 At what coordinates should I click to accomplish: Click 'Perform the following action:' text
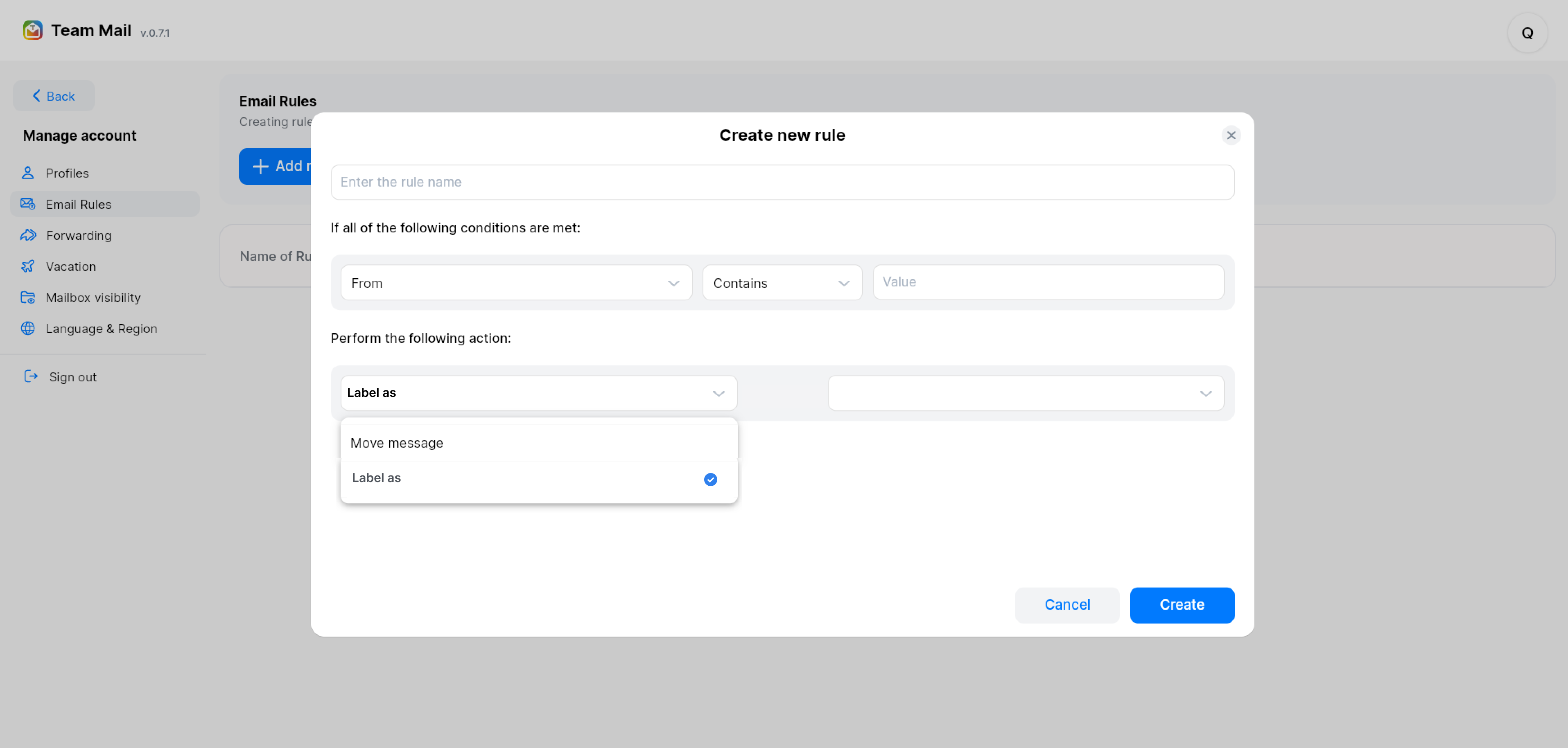[x=420, y=338]
